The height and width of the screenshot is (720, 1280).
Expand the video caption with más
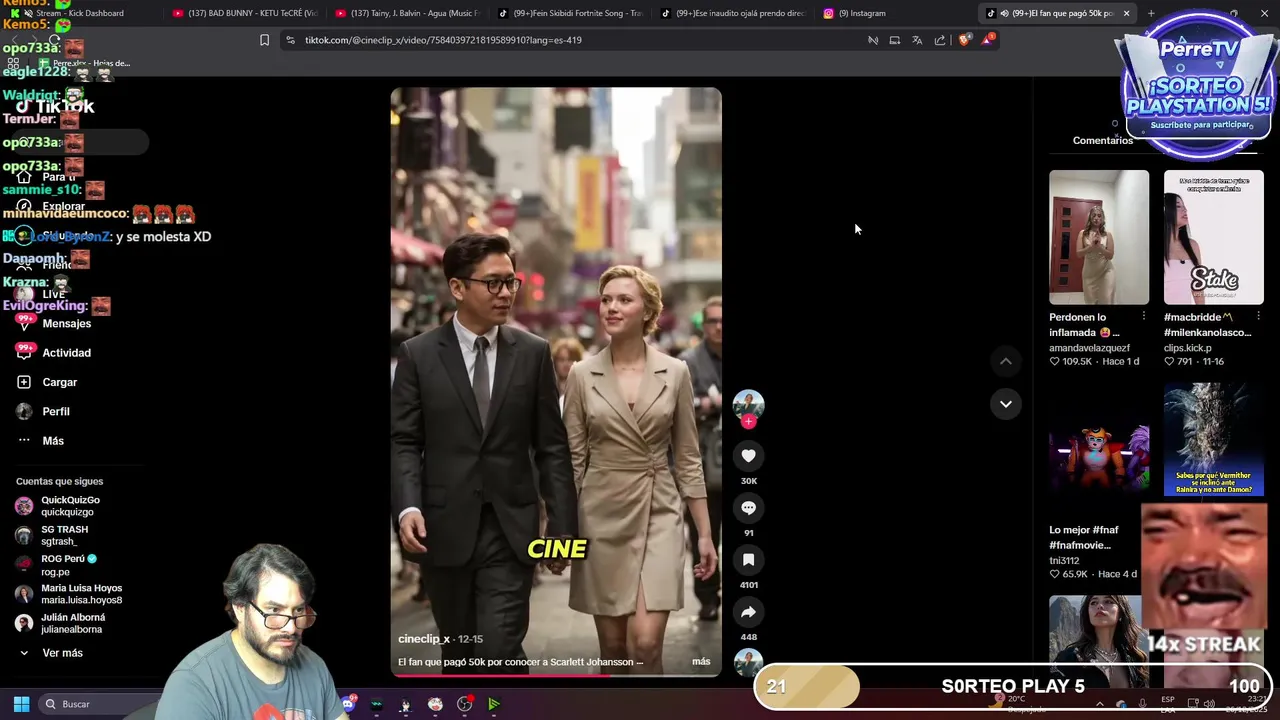[701, 662]
